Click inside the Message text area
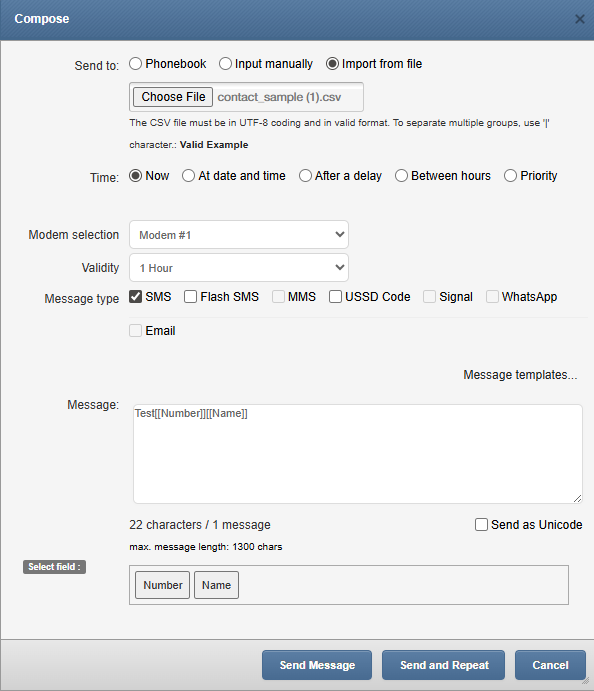The width and height of the screenshot is (594, 691). pos(358,454)
